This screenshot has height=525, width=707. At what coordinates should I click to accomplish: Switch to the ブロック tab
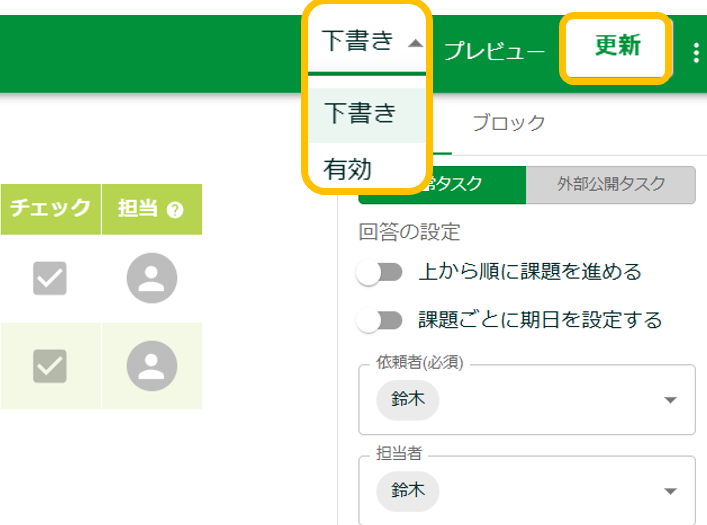coord(508,123)
